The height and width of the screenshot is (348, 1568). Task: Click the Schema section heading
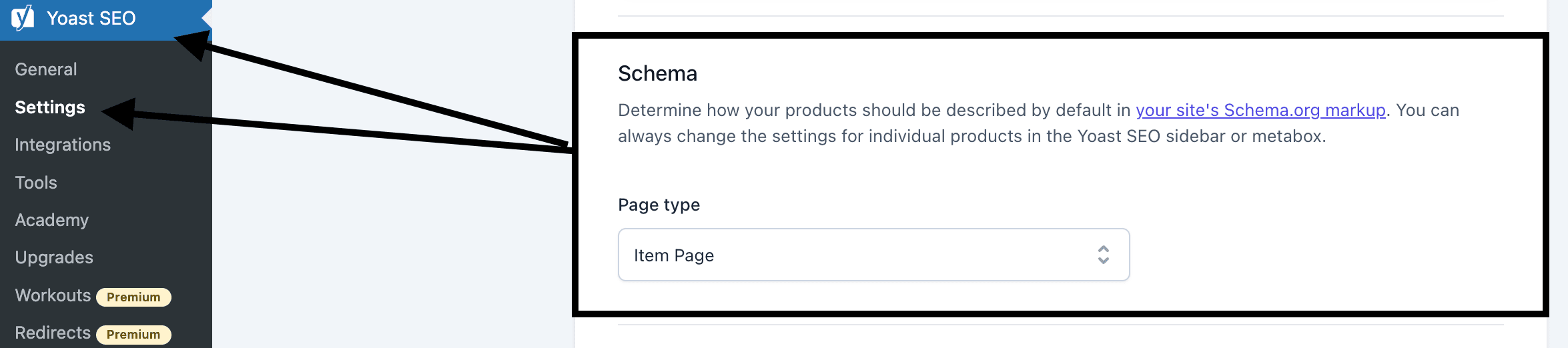click(x=657, y=73)
